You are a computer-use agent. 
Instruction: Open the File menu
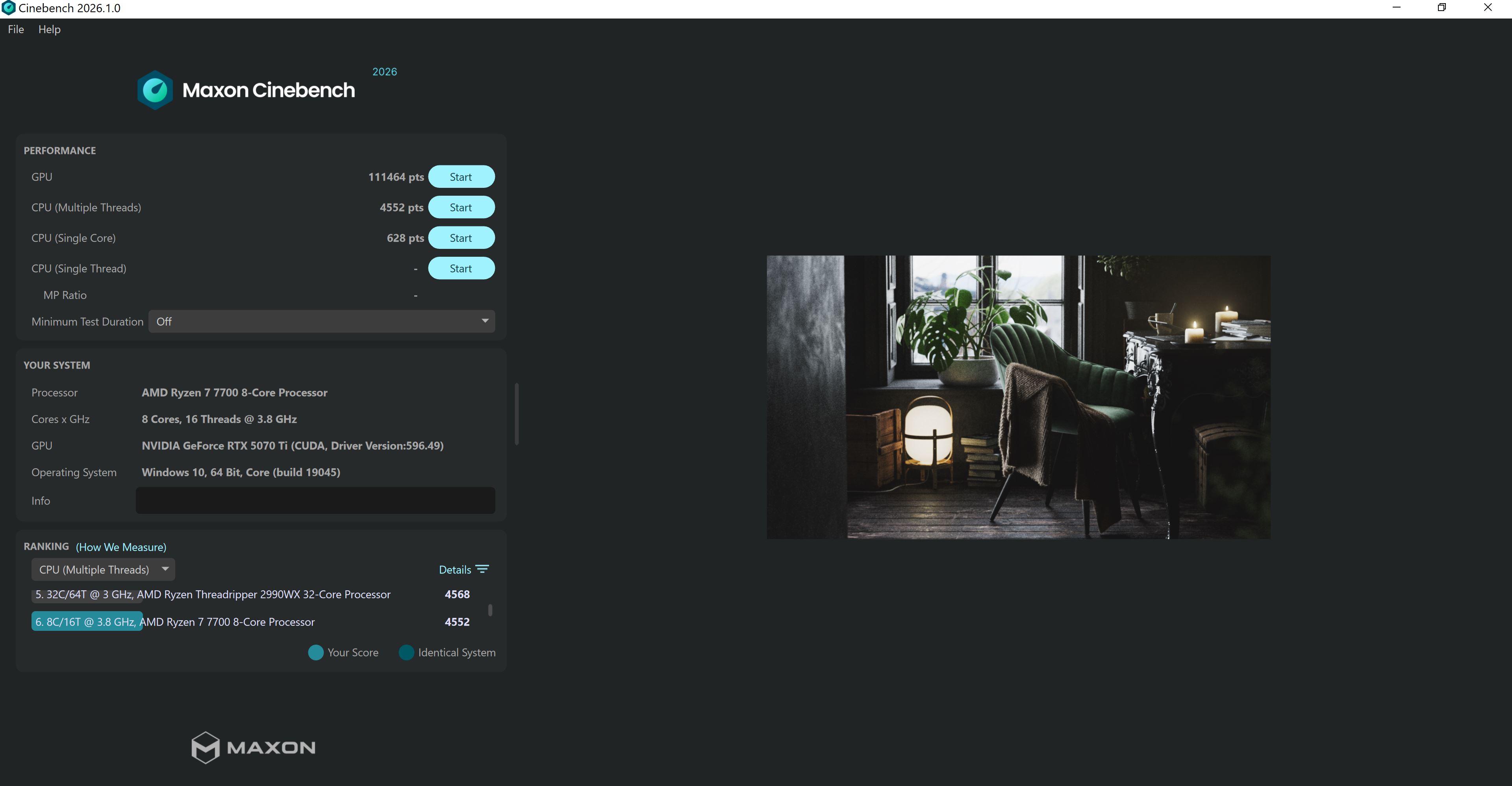coord(16,30)
